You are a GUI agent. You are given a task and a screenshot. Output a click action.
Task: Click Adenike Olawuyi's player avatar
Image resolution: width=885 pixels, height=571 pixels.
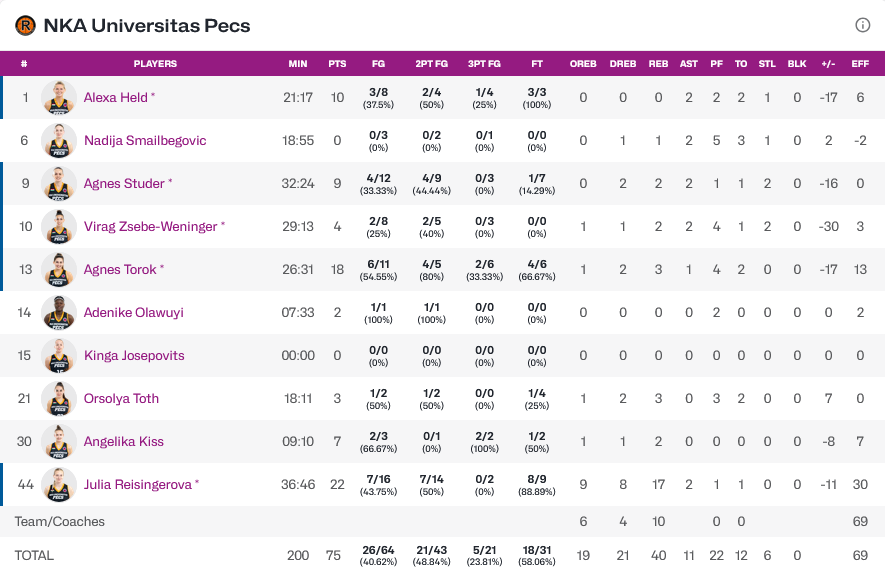59,313
